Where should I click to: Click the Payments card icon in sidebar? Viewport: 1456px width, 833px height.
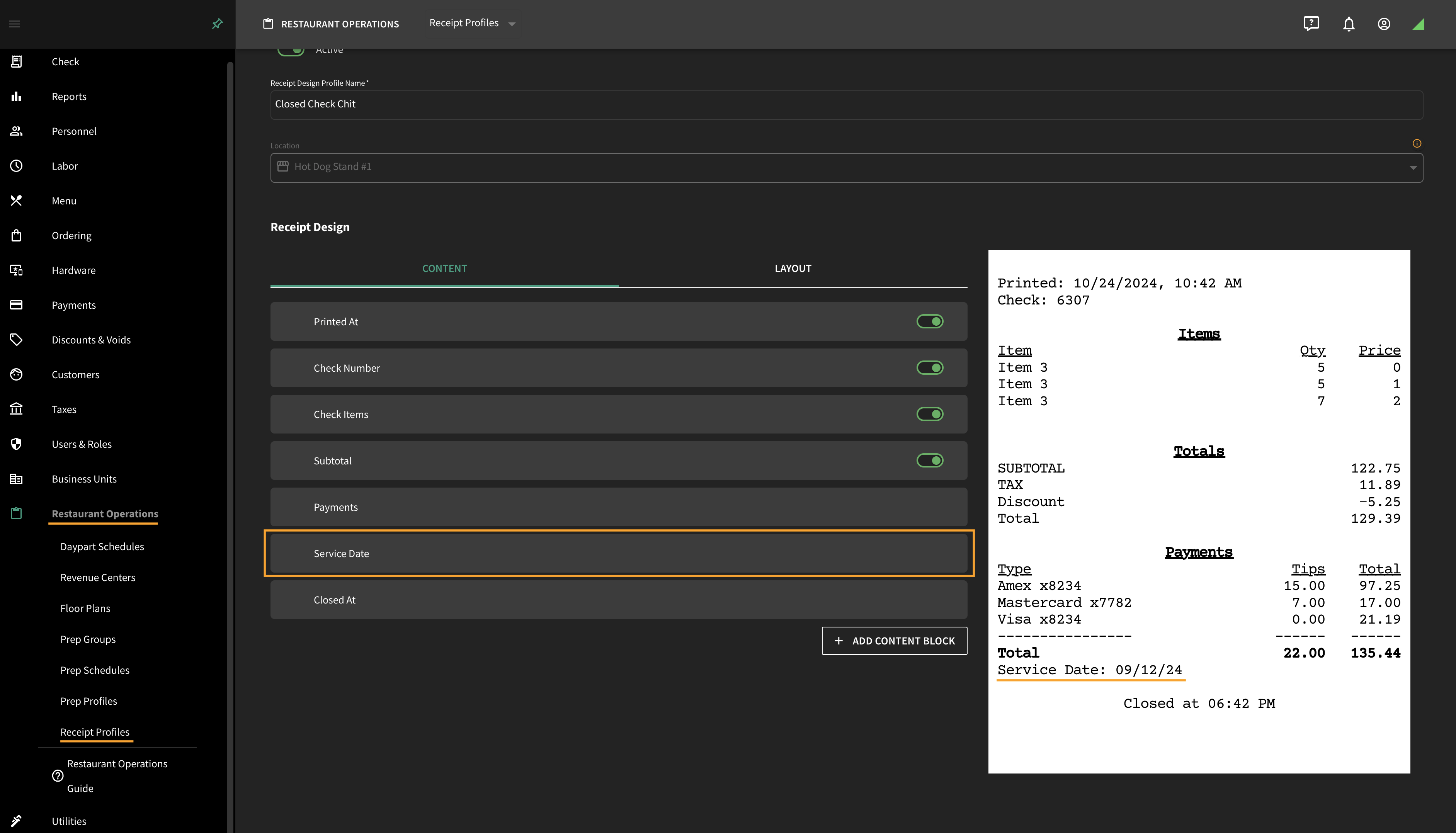(x=17, y=305)
